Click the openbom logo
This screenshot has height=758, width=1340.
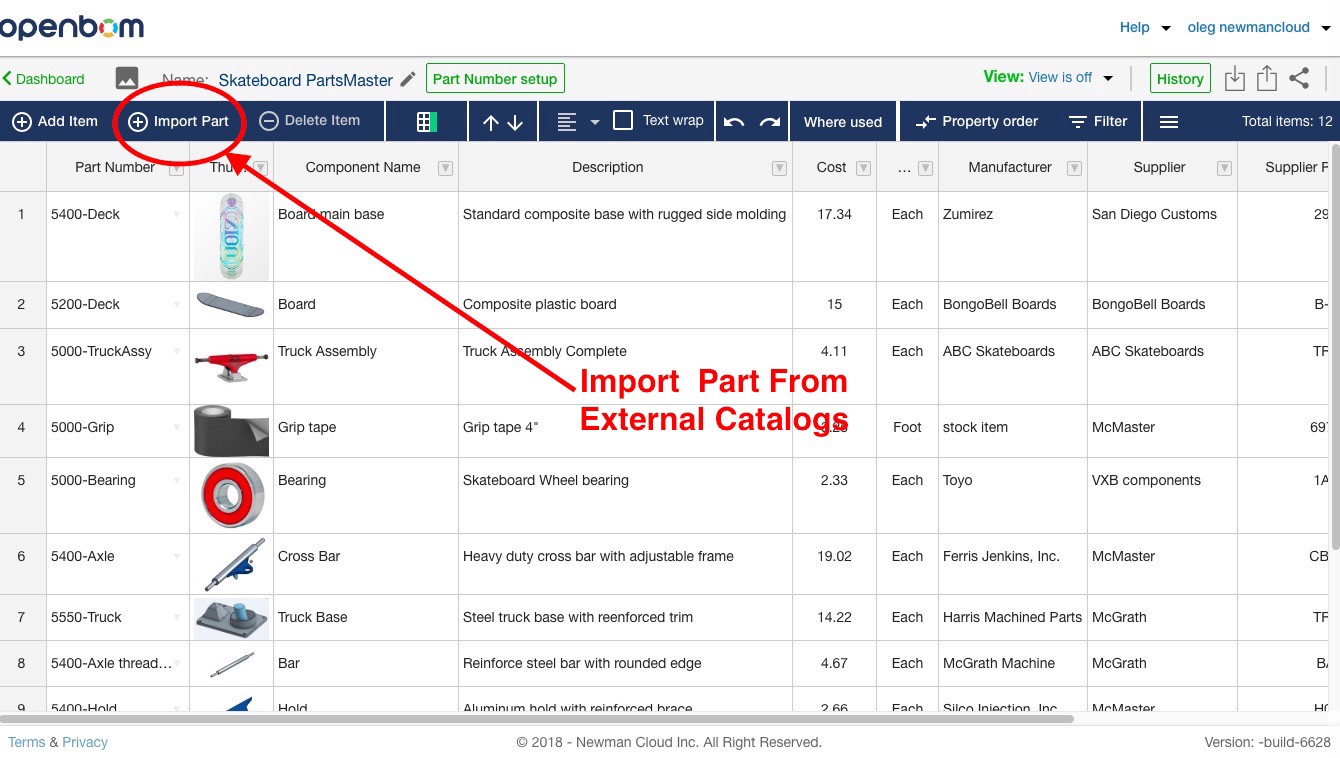tap(71, 27)
